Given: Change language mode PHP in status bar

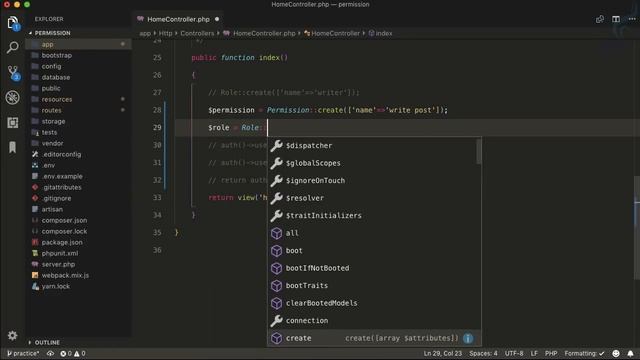Looking at the screenshot, I should (551, 353).
